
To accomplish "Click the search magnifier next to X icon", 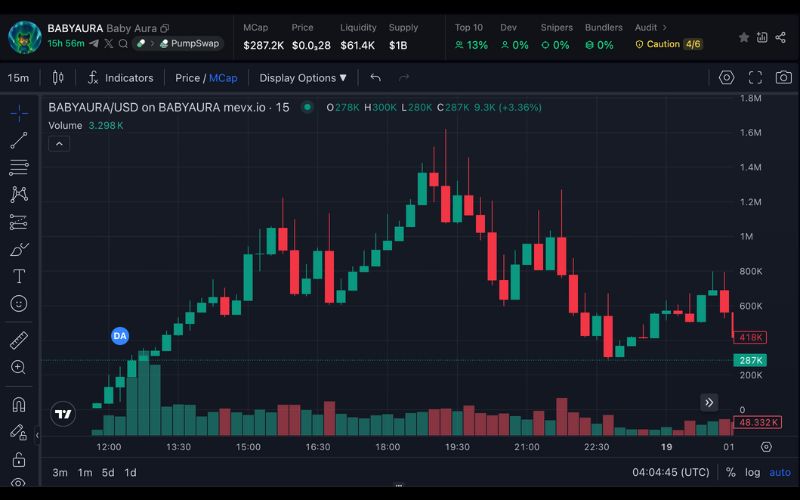I will coord(123,43).
